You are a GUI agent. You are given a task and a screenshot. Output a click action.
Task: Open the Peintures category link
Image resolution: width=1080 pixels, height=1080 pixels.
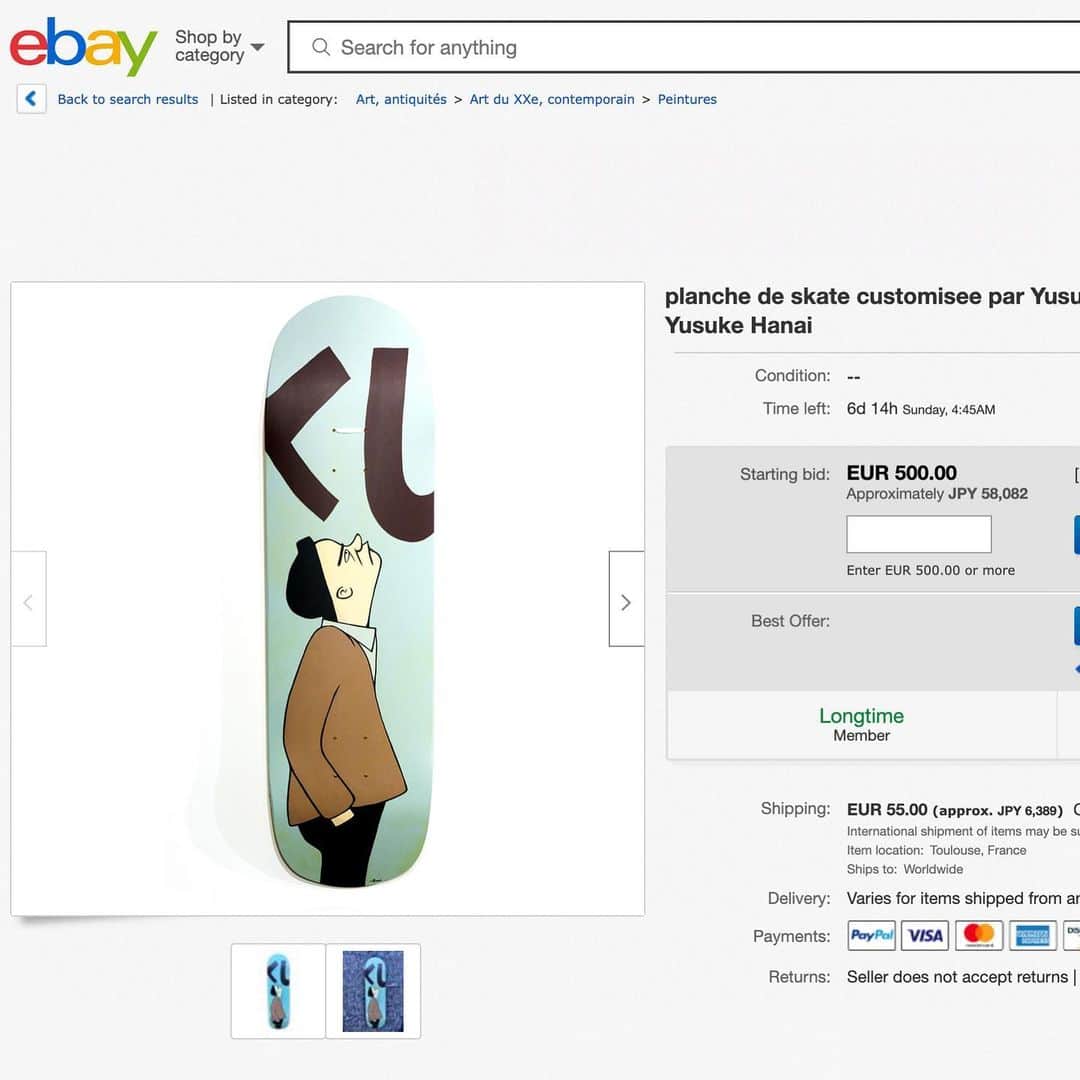(x=687, y=99)
